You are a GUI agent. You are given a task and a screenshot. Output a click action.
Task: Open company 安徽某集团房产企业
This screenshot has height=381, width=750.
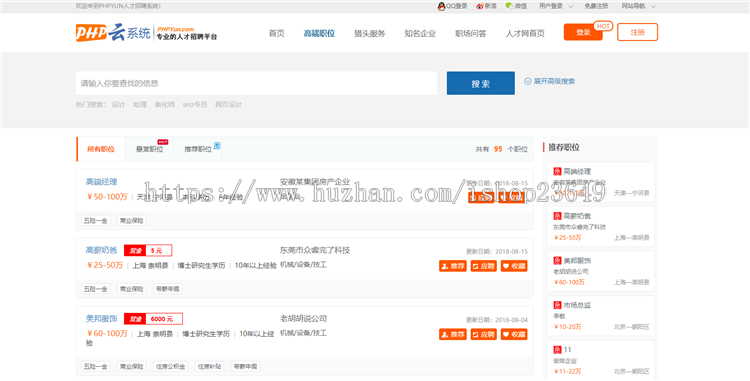(x=315, y=182)
